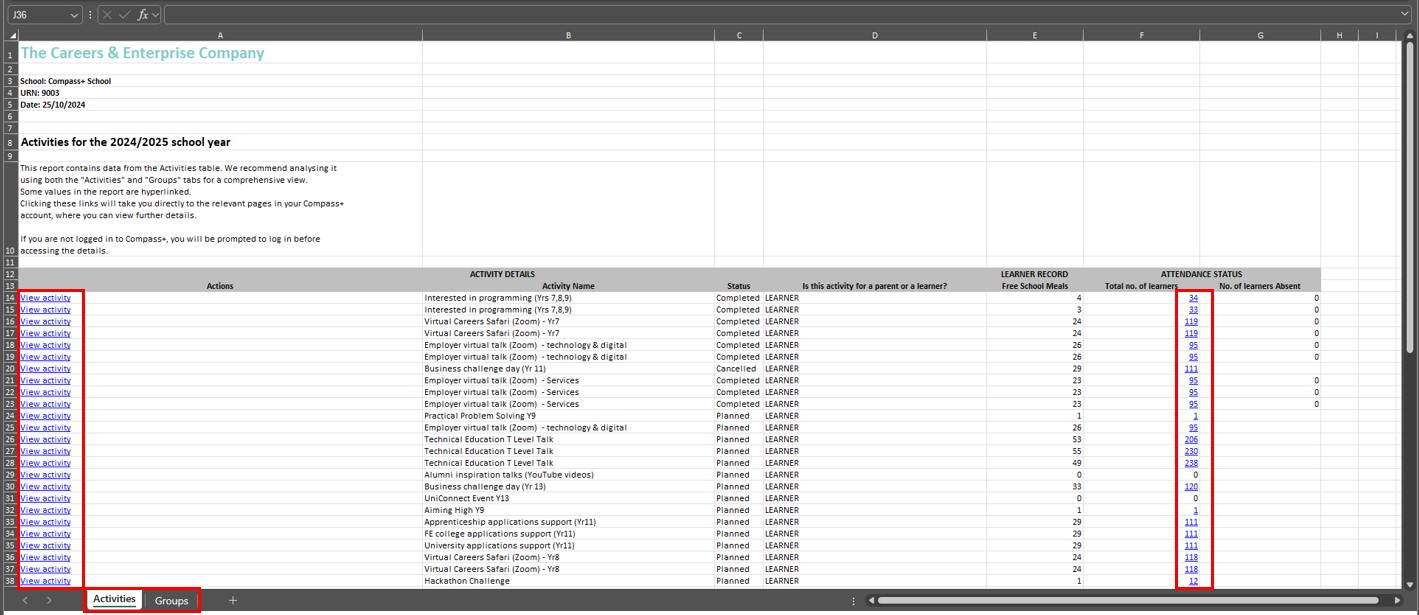Viewport: 1419px width, 615px height.
Task: Click the Enter checkmark in formula bar
Action: tap(124, 15)
